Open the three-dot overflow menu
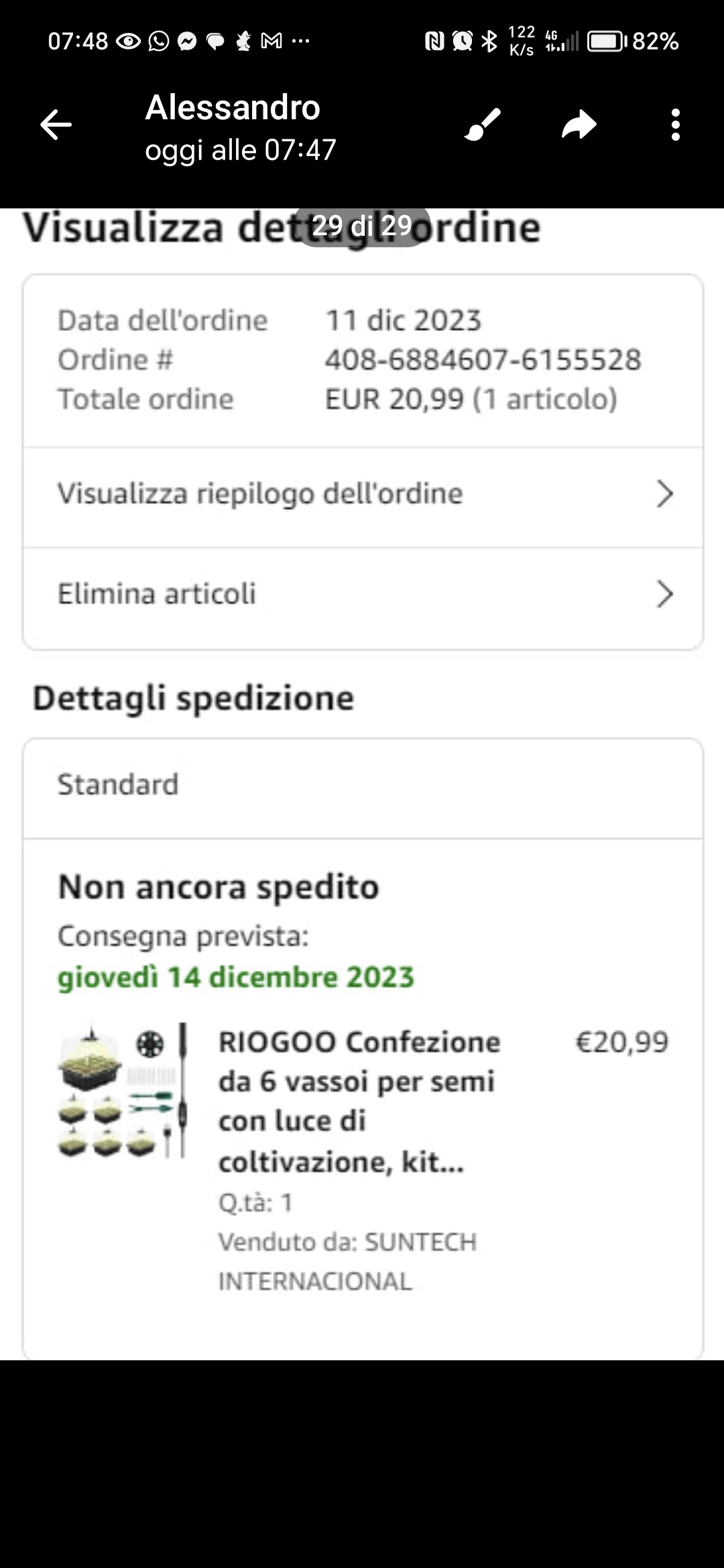The height and width of the screenshot is (1568, 724). pos(675,125)
